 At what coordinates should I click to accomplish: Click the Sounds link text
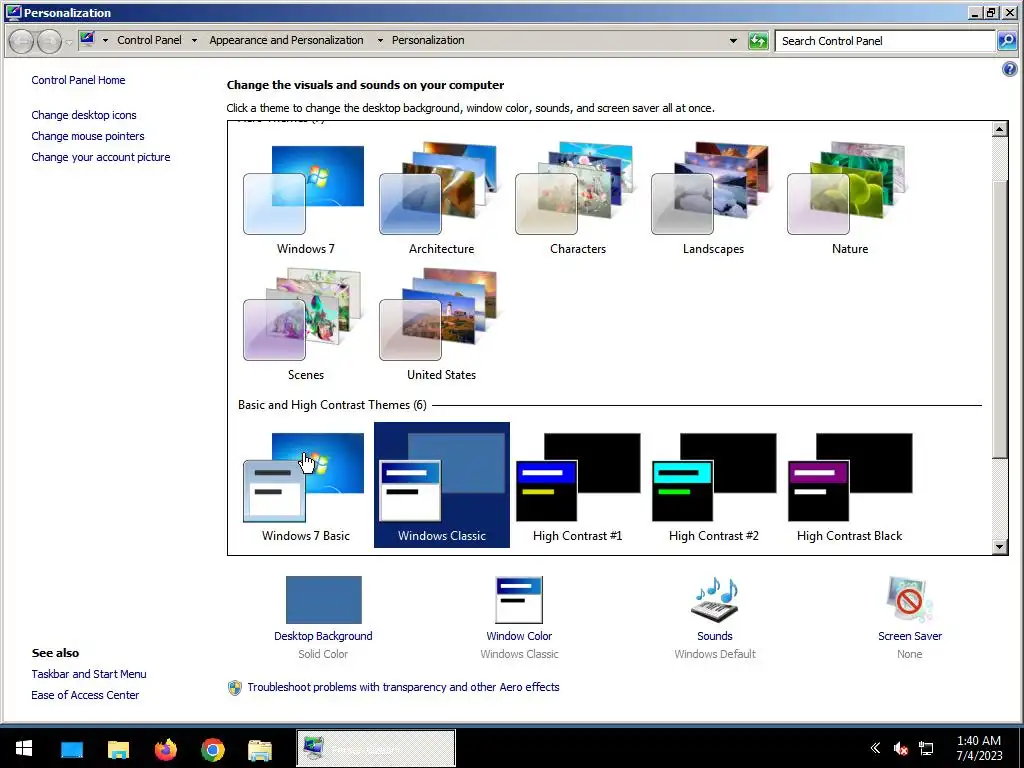click(x=714, y=636)
